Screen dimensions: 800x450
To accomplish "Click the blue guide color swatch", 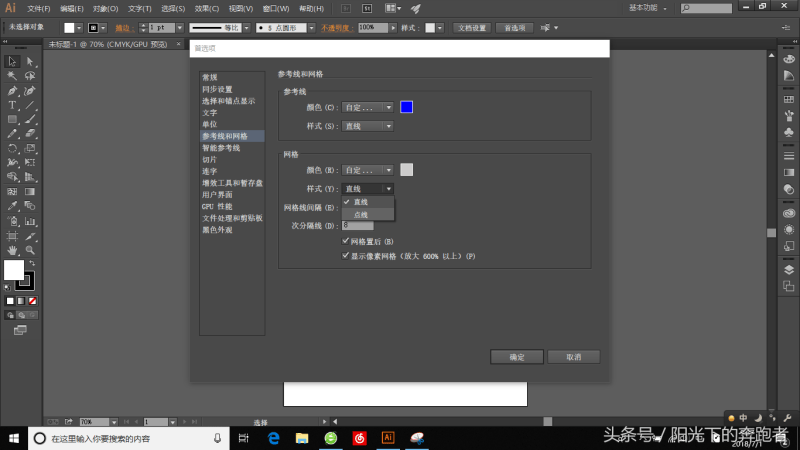I will coord(407,107).
